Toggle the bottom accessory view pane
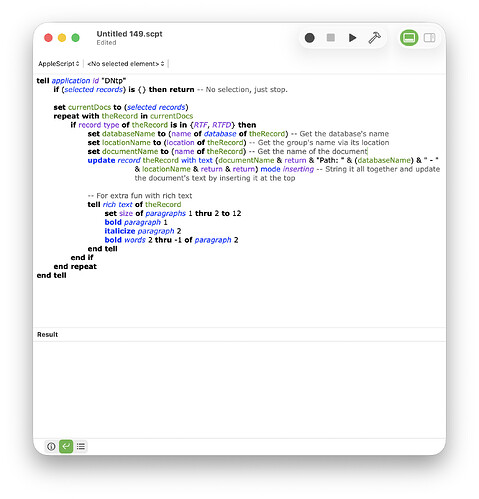Screen dimensions: 479x499 click(409, 38)
